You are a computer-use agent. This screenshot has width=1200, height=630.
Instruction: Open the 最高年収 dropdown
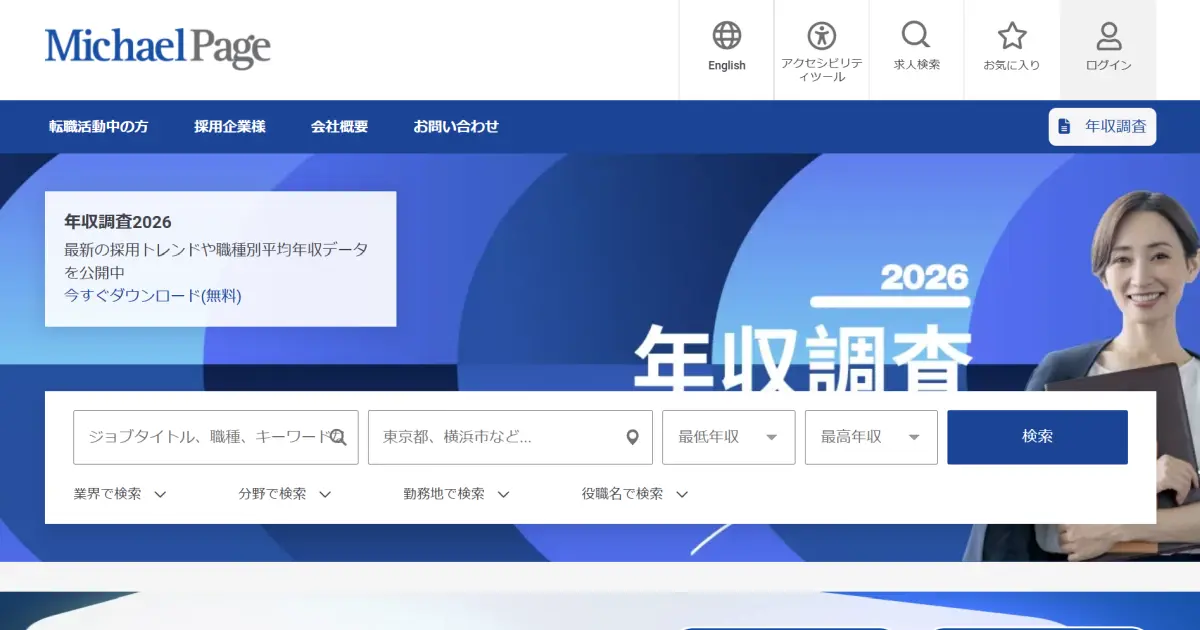(x=870, y=437)
